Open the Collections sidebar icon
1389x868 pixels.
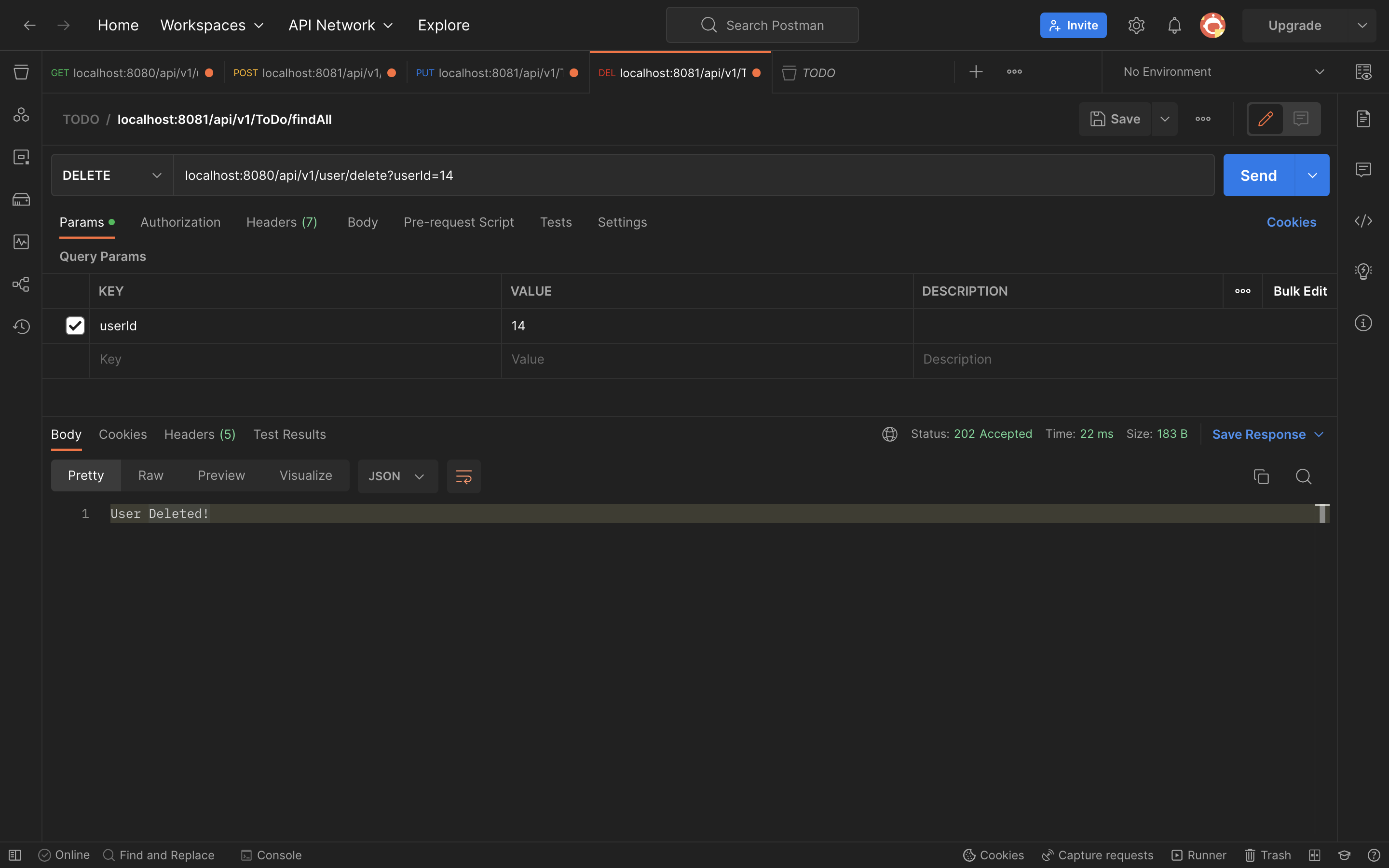point(21,72)
